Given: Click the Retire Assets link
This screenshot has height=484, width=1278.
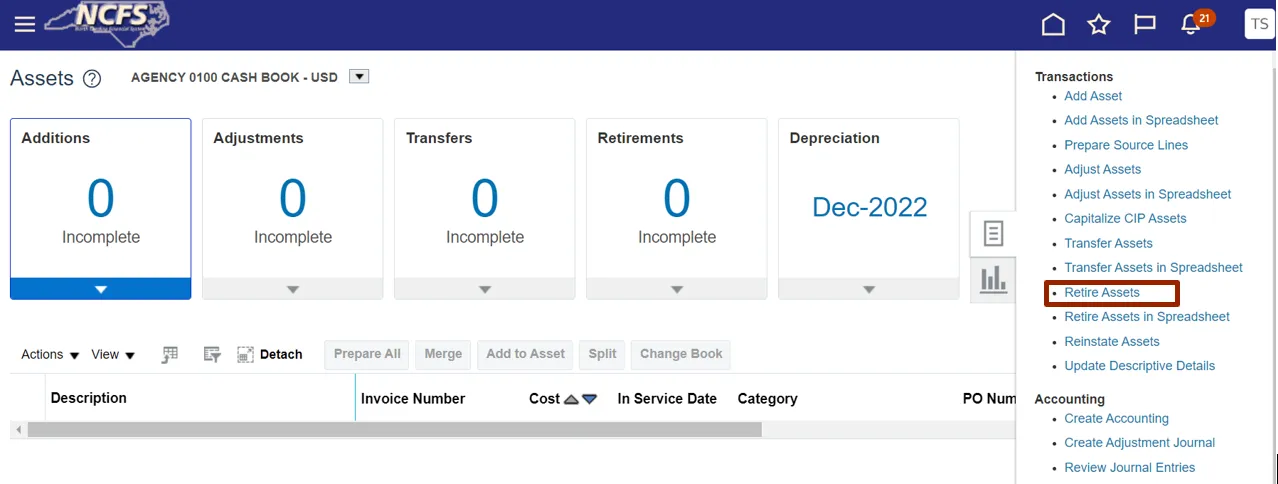Looking at the screenshot, I should [x=1102, y=292].
